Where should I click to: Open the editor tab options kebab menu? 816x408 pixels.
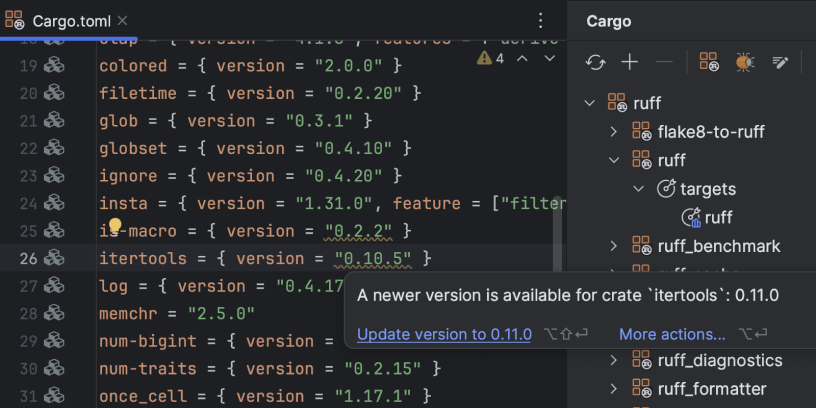540,20
